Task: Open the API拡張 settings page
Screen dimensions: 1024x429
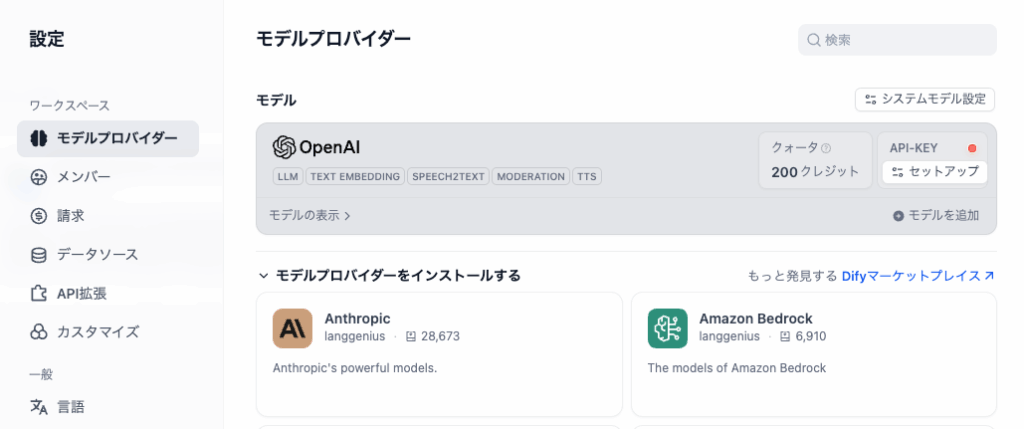Action: click(82, 293)
